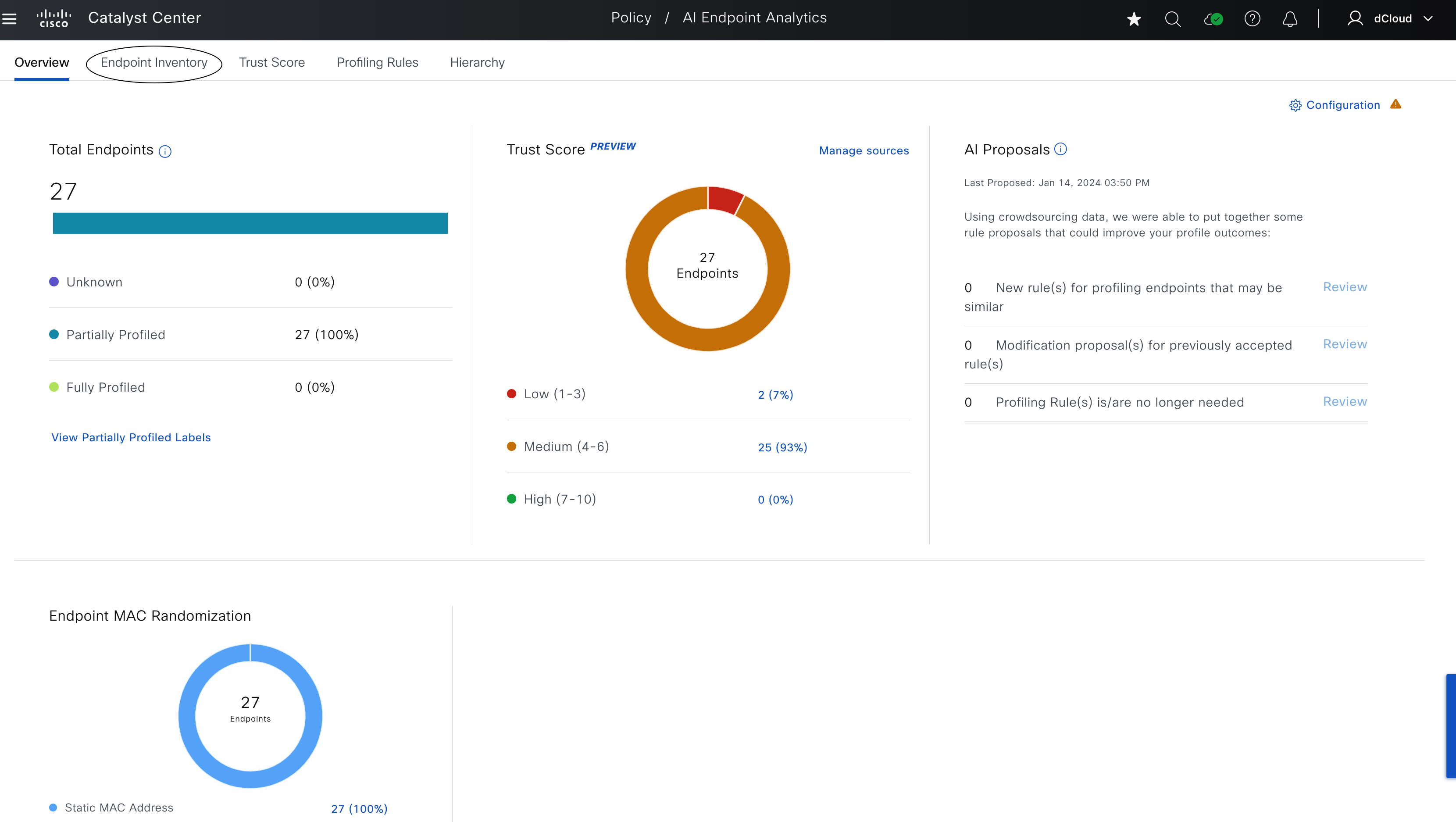Viewport: 1456px width, 822px height.
Task: Click the green High (7-10) legend dot
Action: pos(511,499)
